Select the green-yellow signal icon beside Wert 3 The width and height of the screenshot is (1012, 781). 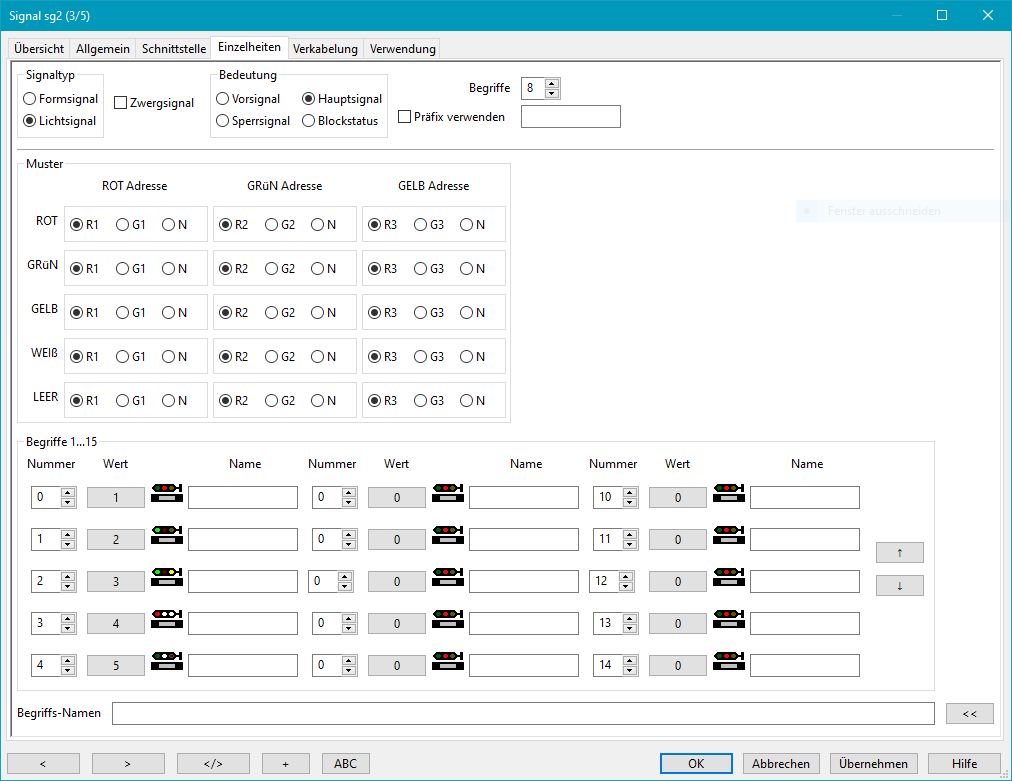coord(166,581)
